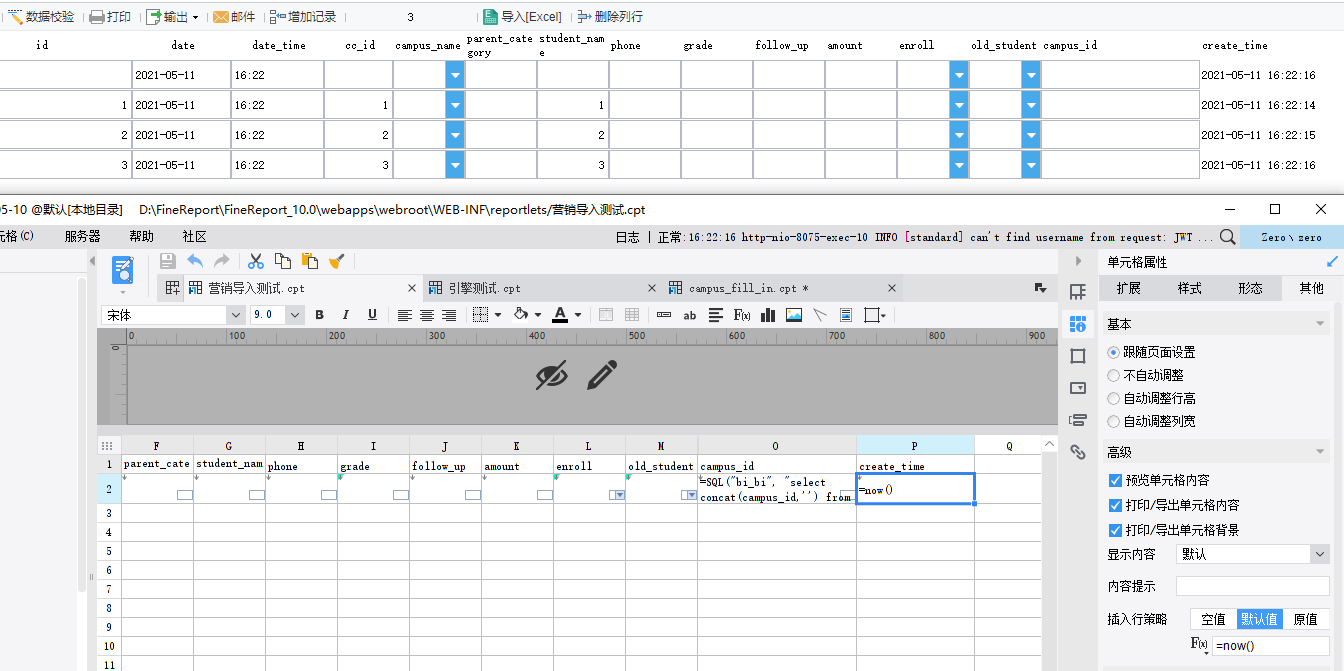
Task: Select the 不自动调整 radio option
Action: tap(1152, 375)
